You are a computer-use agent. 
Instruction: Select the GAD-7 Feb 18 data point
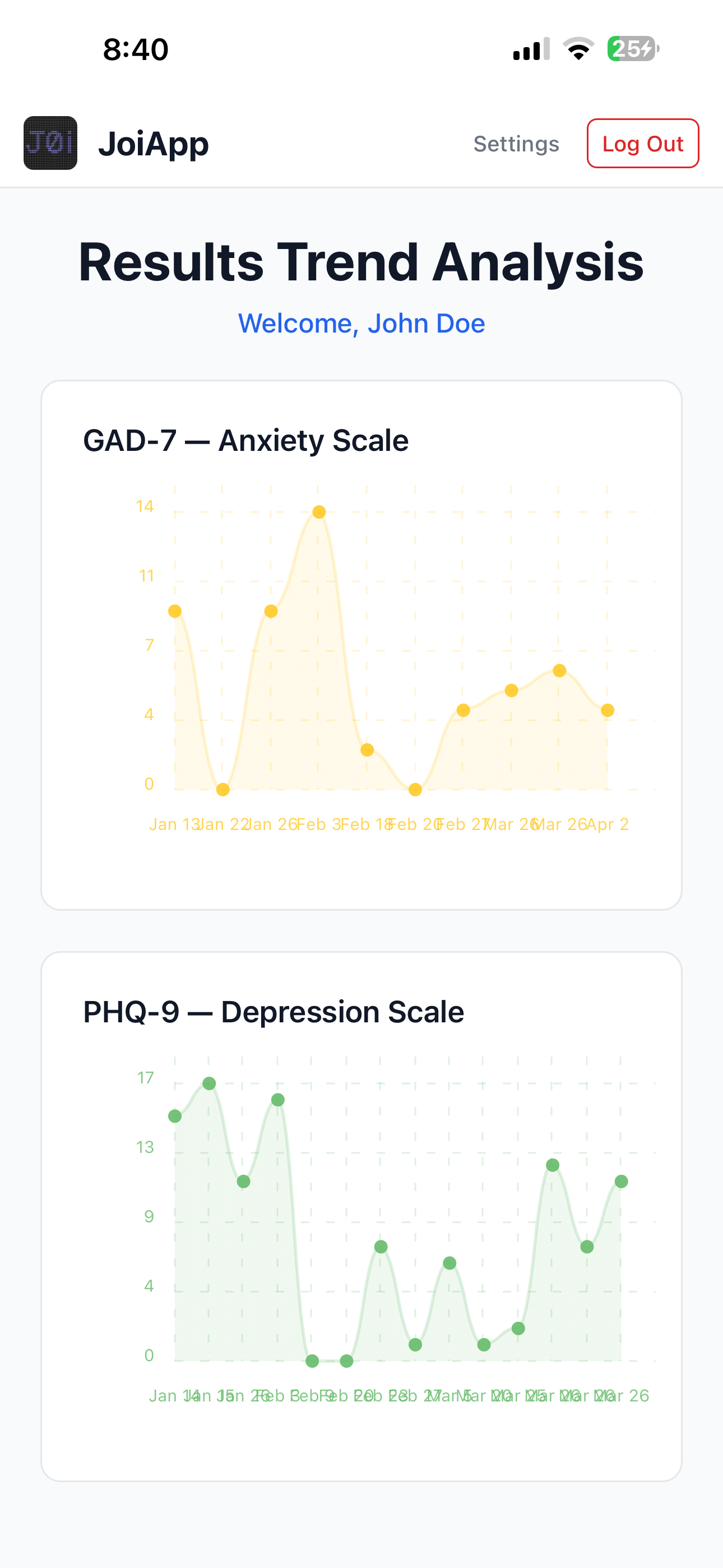point(367,750)
